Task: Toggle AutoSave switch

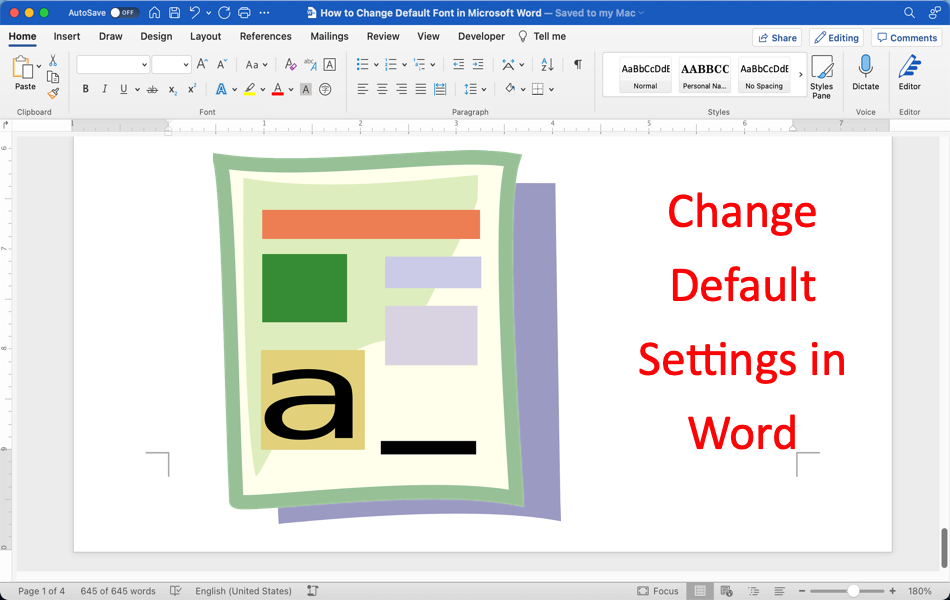Action: pos(123,12)
